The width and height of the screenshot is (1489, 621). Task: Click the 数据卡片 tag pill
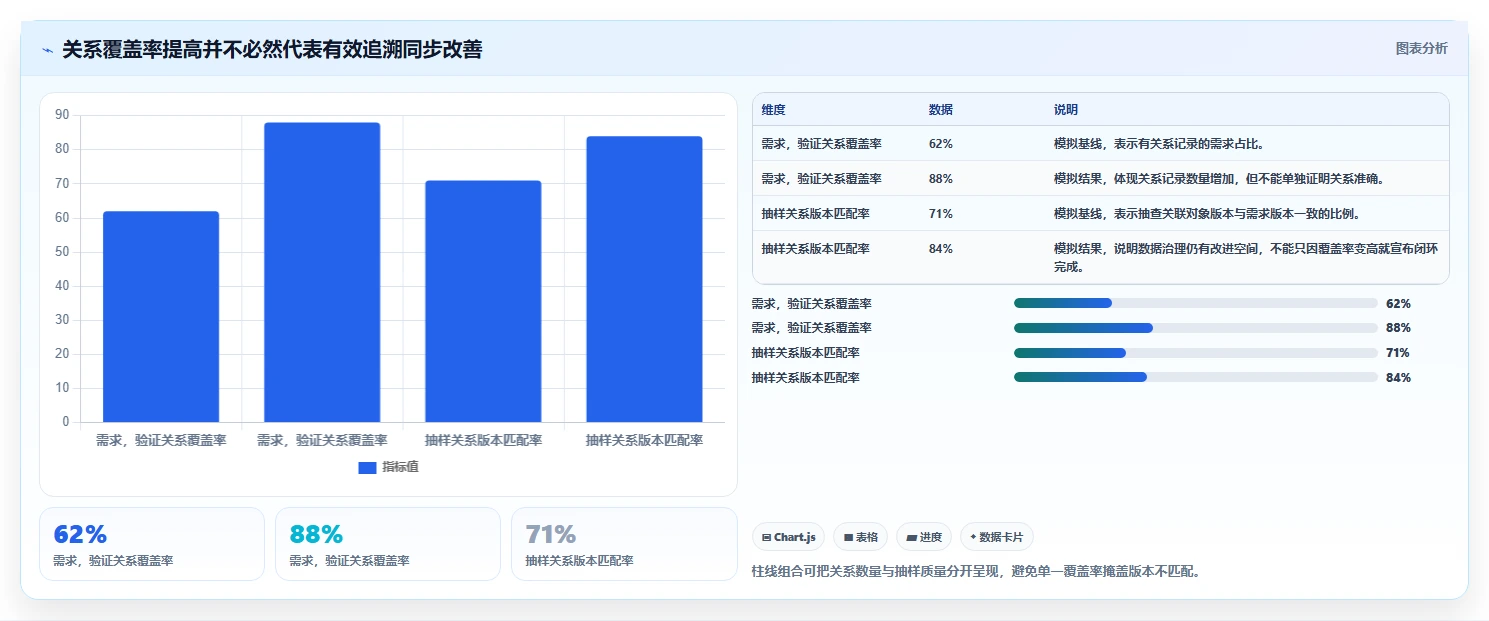pos(996,537)
